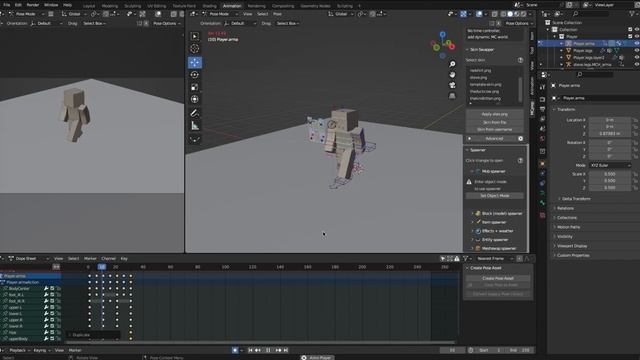
Task: Toggle camera view icon in viewport
Action: pyautogui.click(x=452, y=85)
